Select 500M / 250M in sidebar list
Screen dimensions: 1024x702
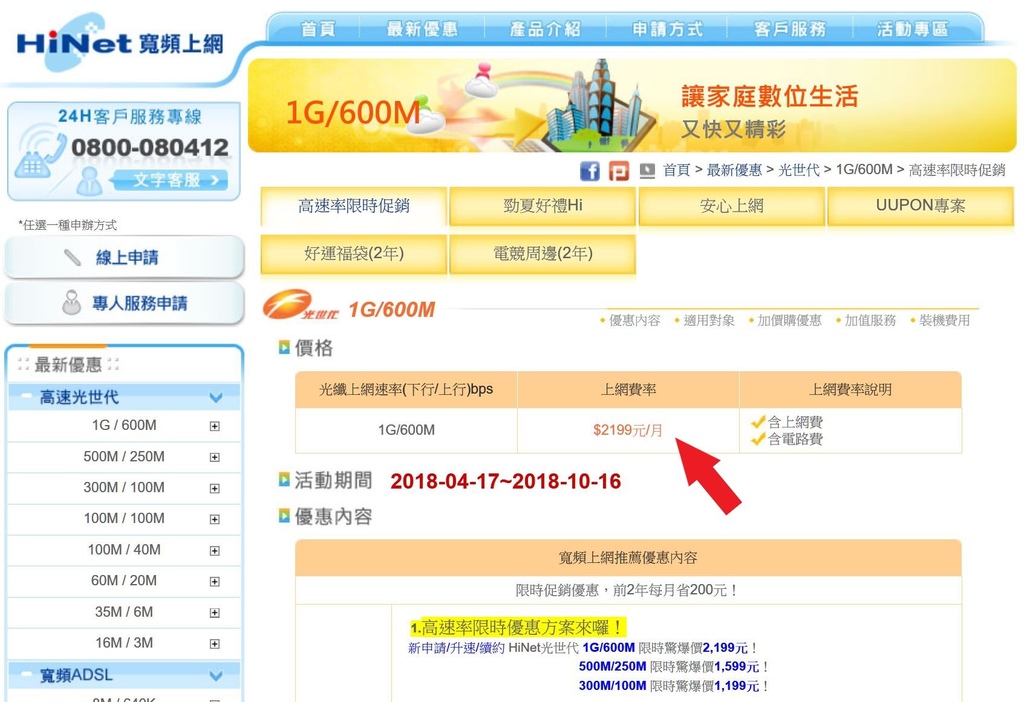(124, 457)
